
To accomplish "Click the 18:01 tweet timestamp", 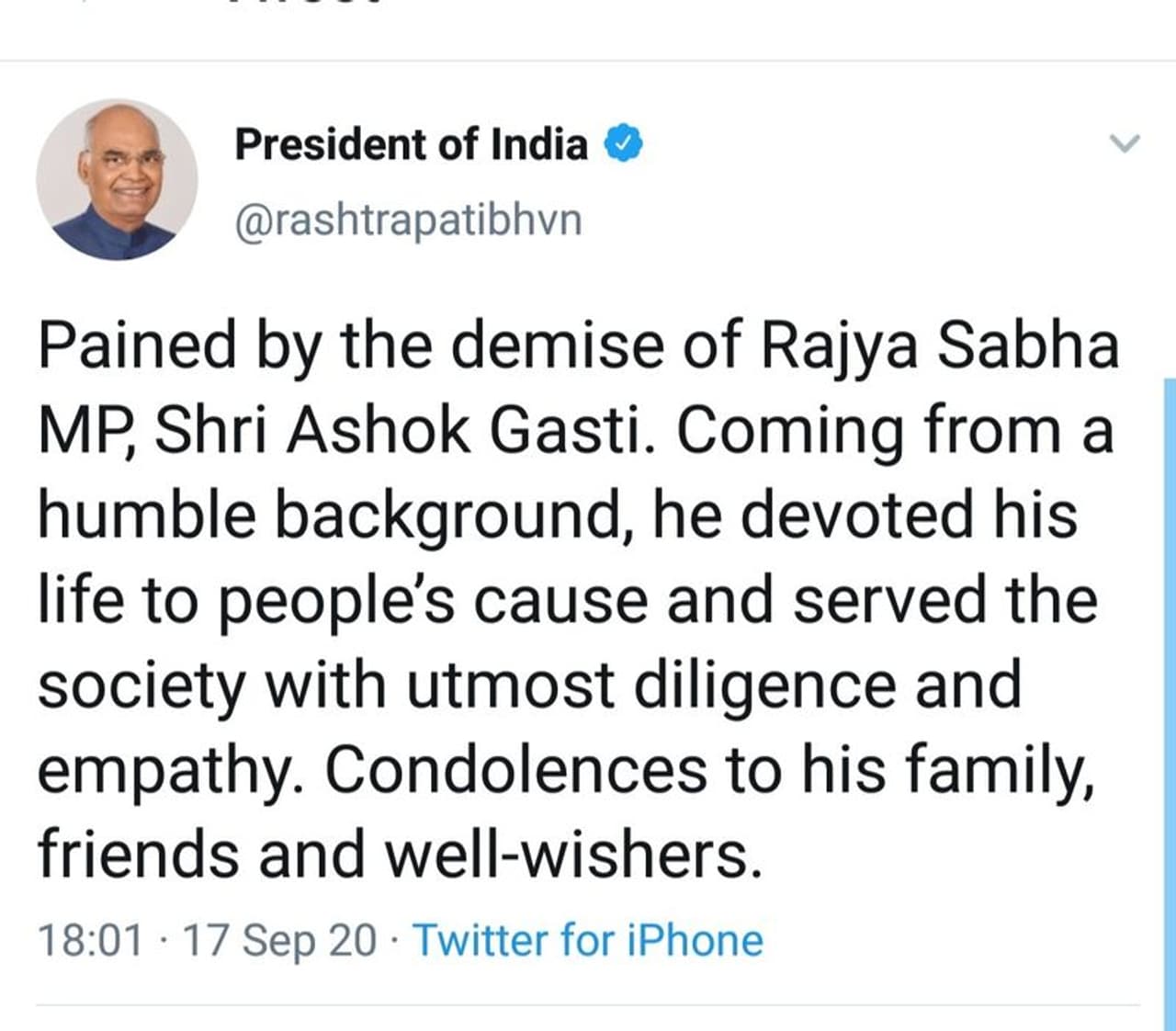I will pyautogui.click(x=90, y=940).
